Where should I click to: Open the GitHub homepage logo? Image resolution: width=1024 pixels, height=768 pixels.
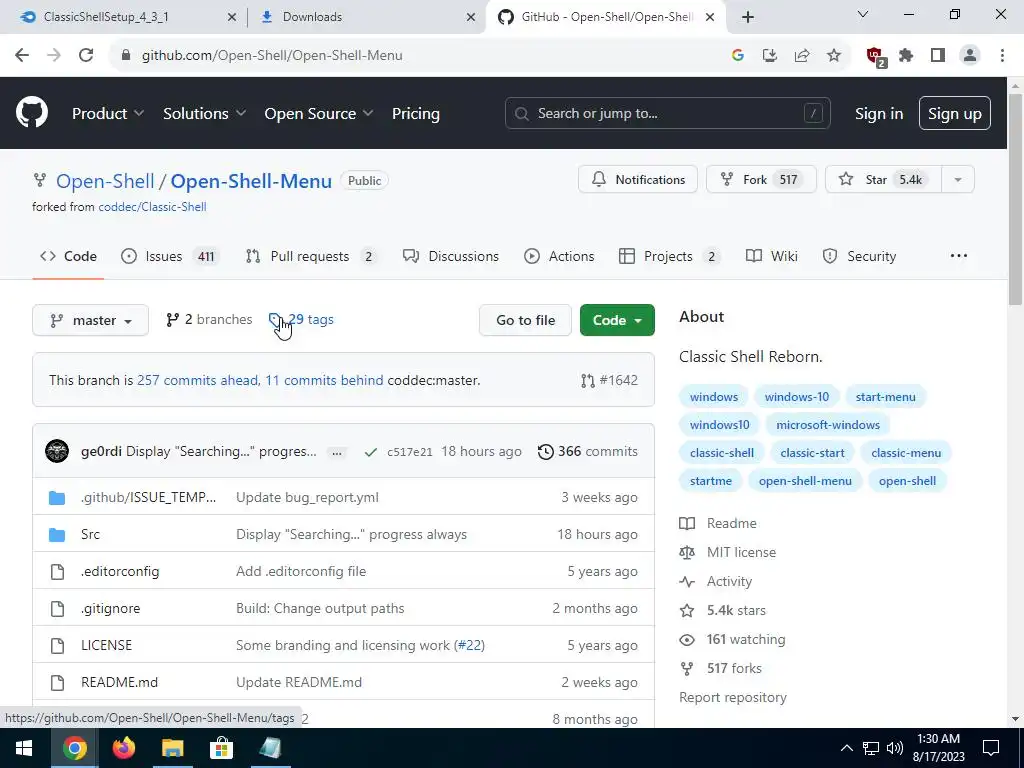[x=32, y=113]
